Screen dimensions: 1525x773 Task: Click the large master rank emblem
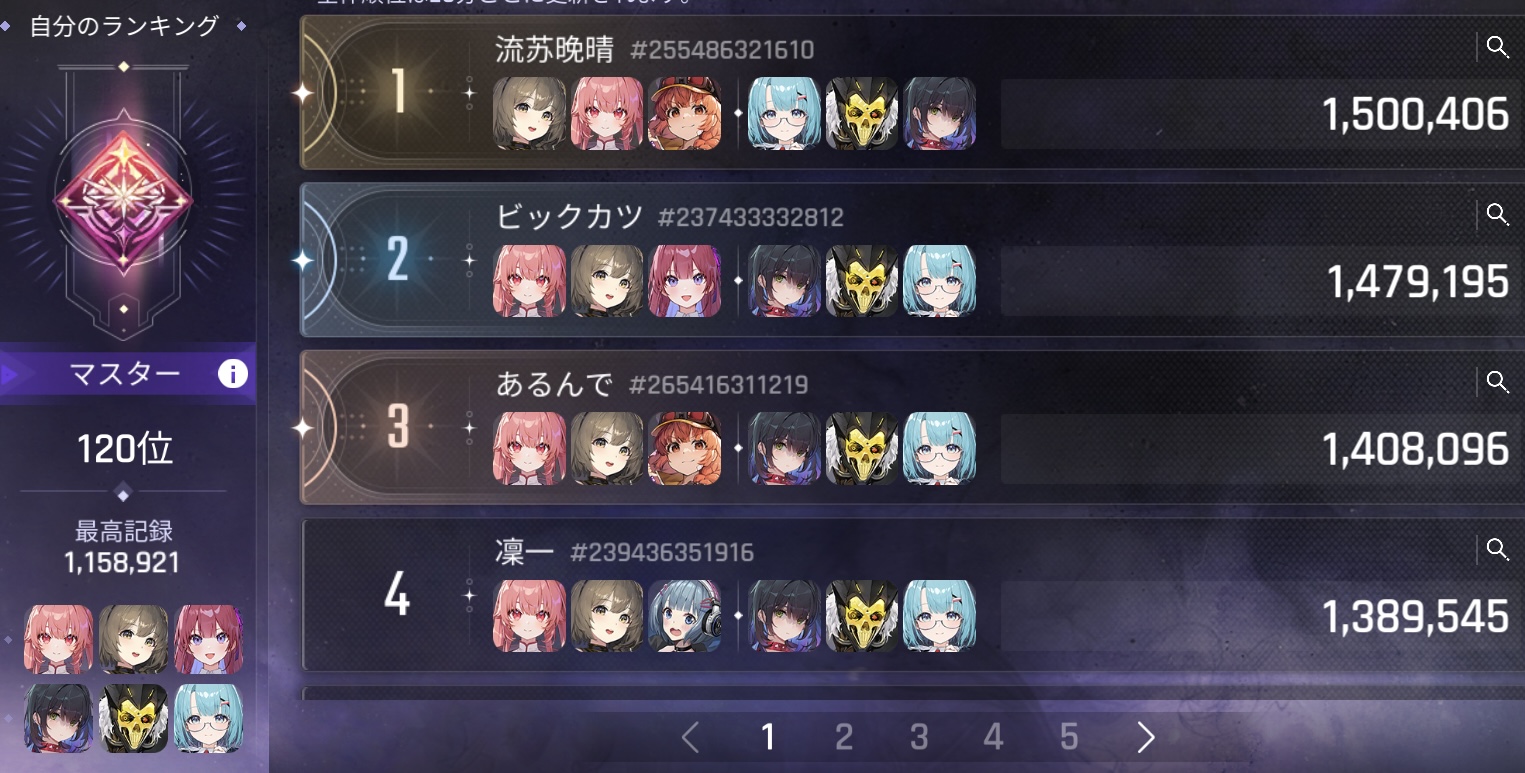123,201
